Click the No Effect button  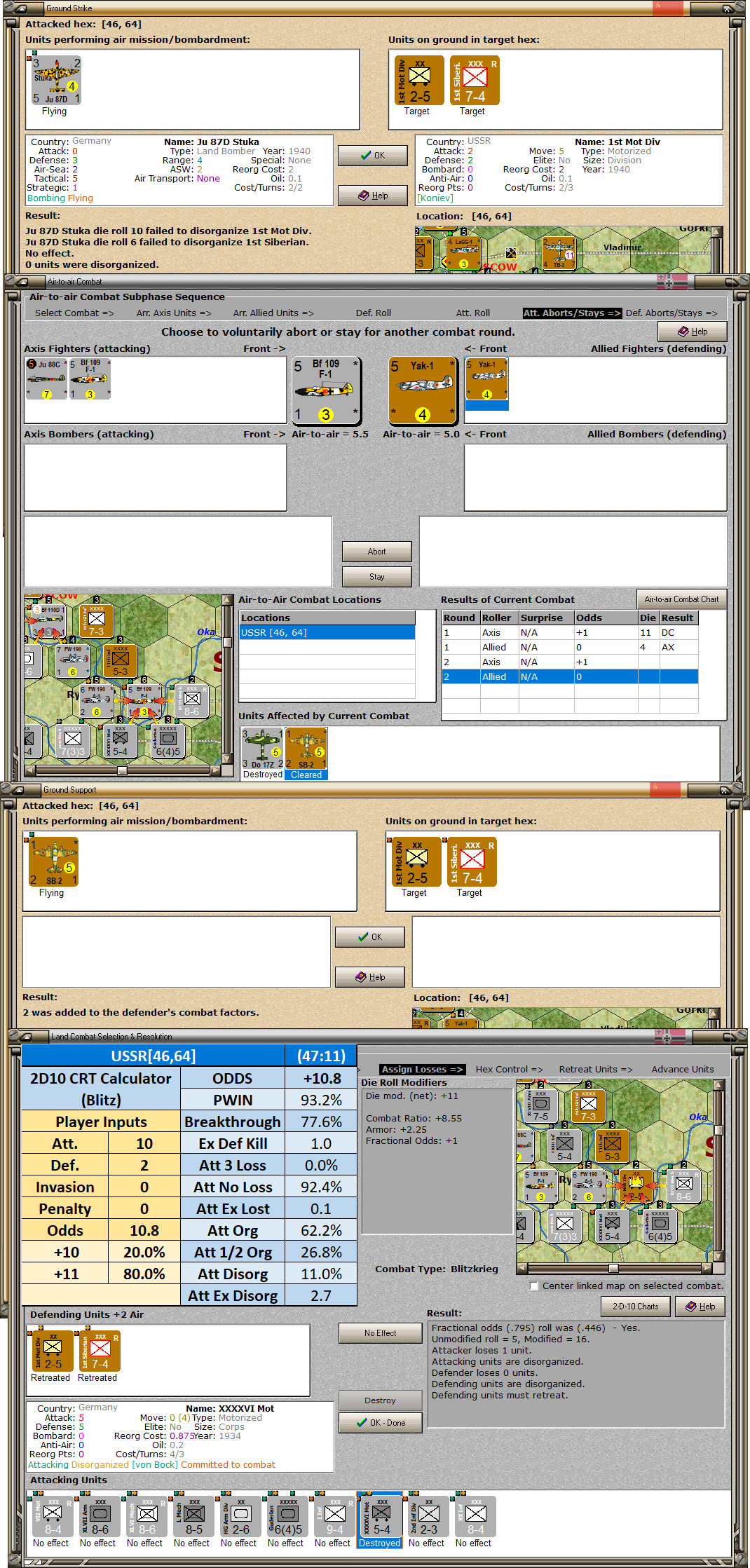pyautogui.click(x=380, y=1333)
